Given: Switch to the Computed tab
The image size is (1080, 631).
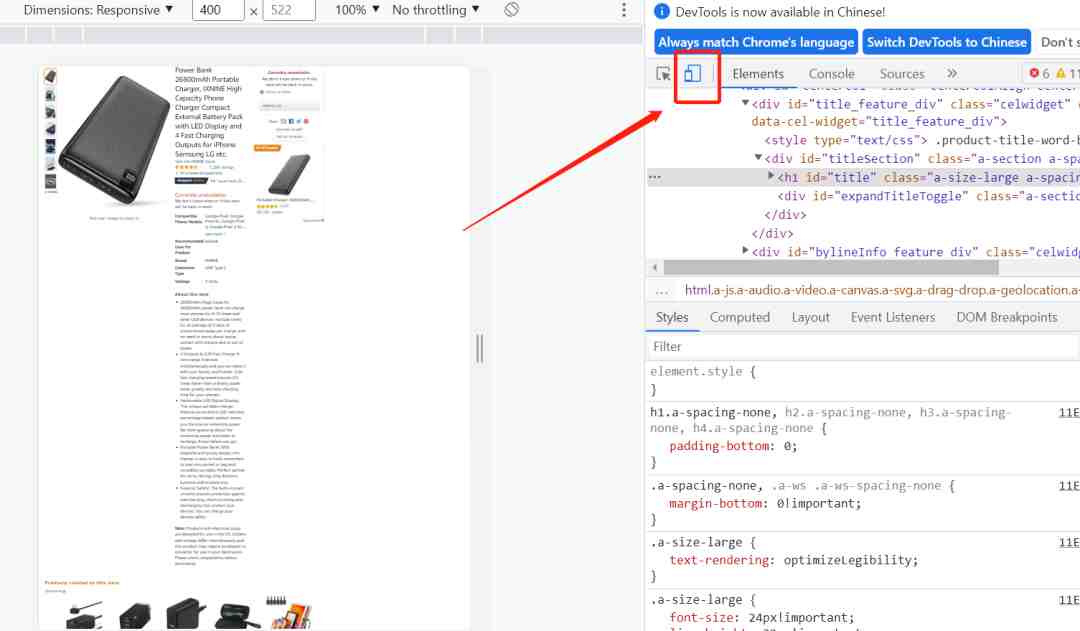Looking at the screenshot, I should click(x=740, y=317).
